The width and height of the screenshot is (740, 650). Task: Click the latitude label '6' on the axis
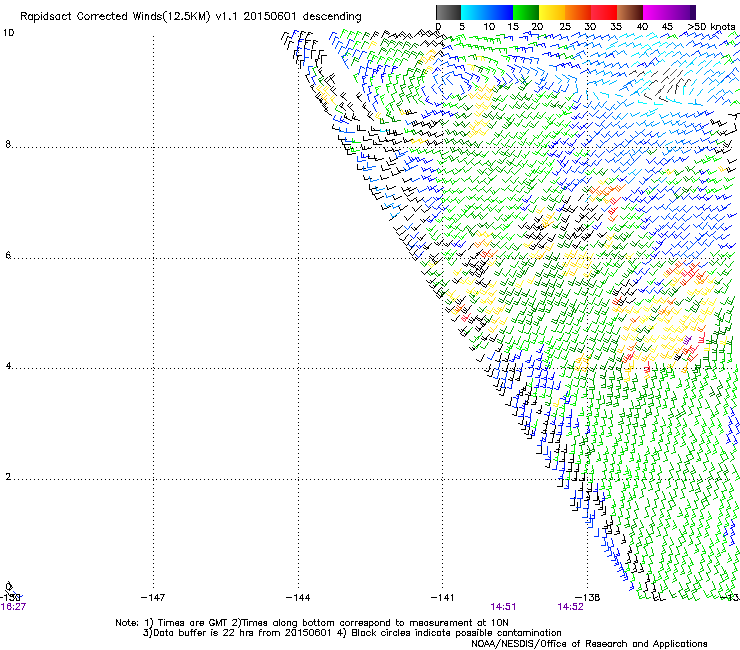tap(8, 255)
